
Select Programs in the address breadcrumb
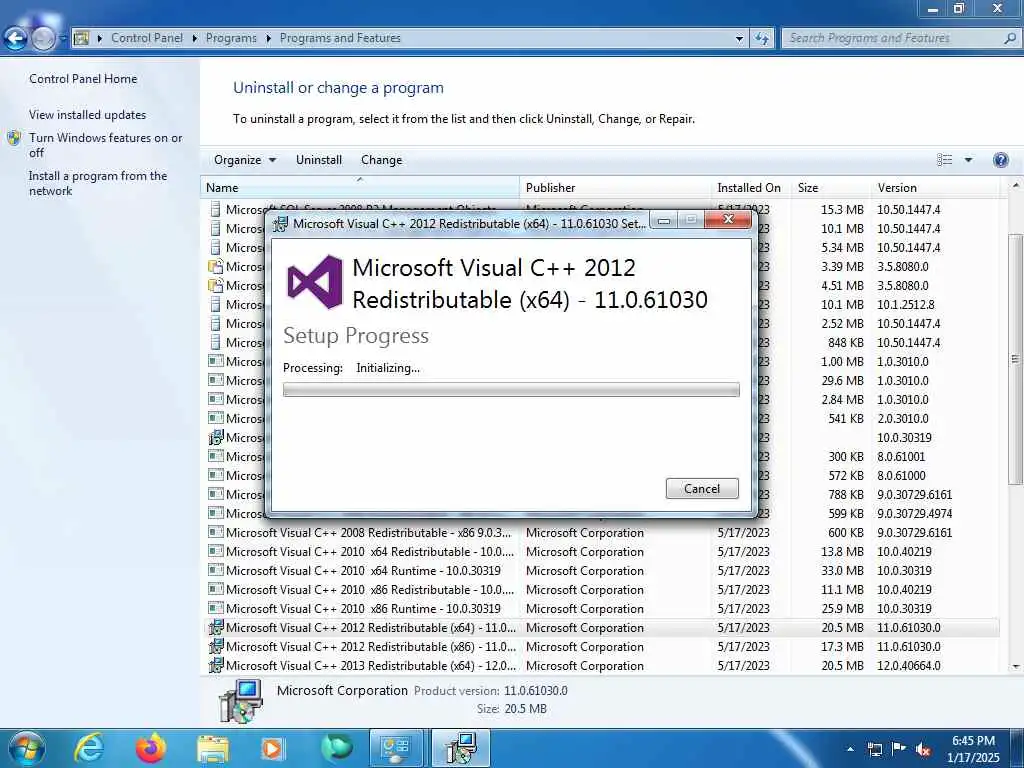pyautogui.click(x=231, y=38)
